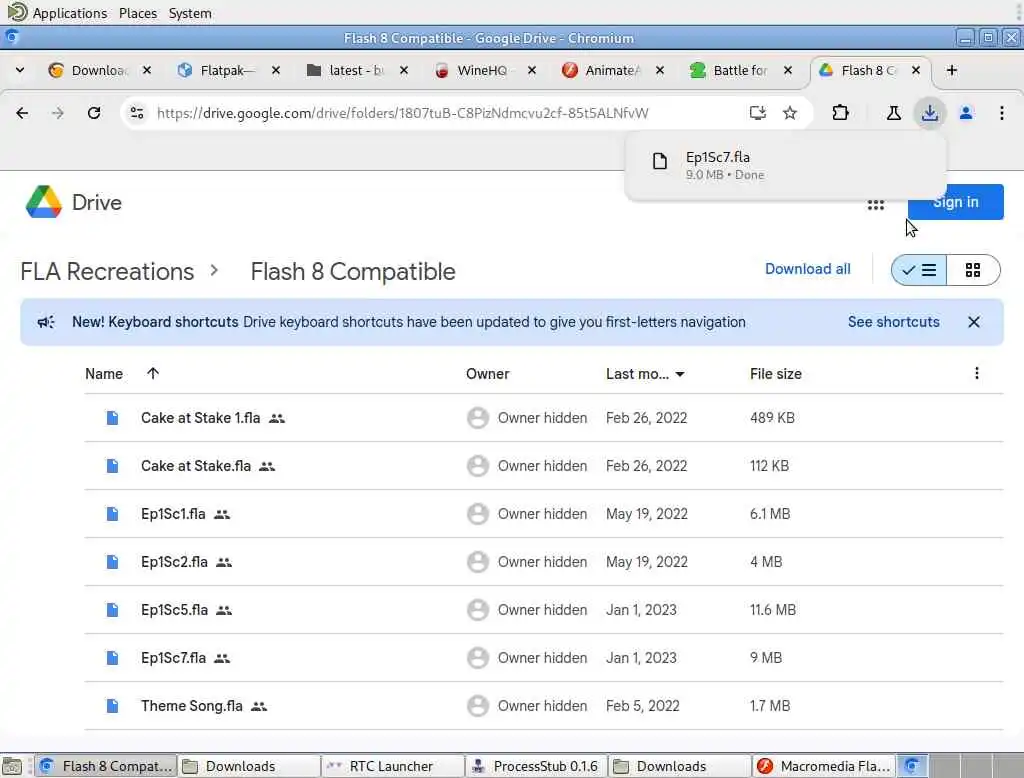The image size is (1024, 778).
Task: Bookmark this page with the star icon
Action: 790,113
